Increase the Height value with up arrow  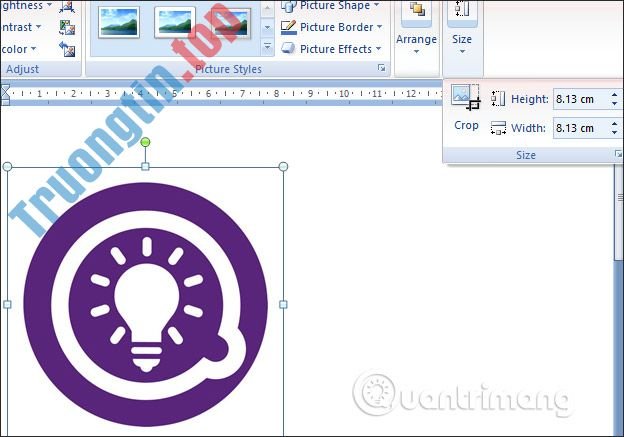(x=615, y=95)
